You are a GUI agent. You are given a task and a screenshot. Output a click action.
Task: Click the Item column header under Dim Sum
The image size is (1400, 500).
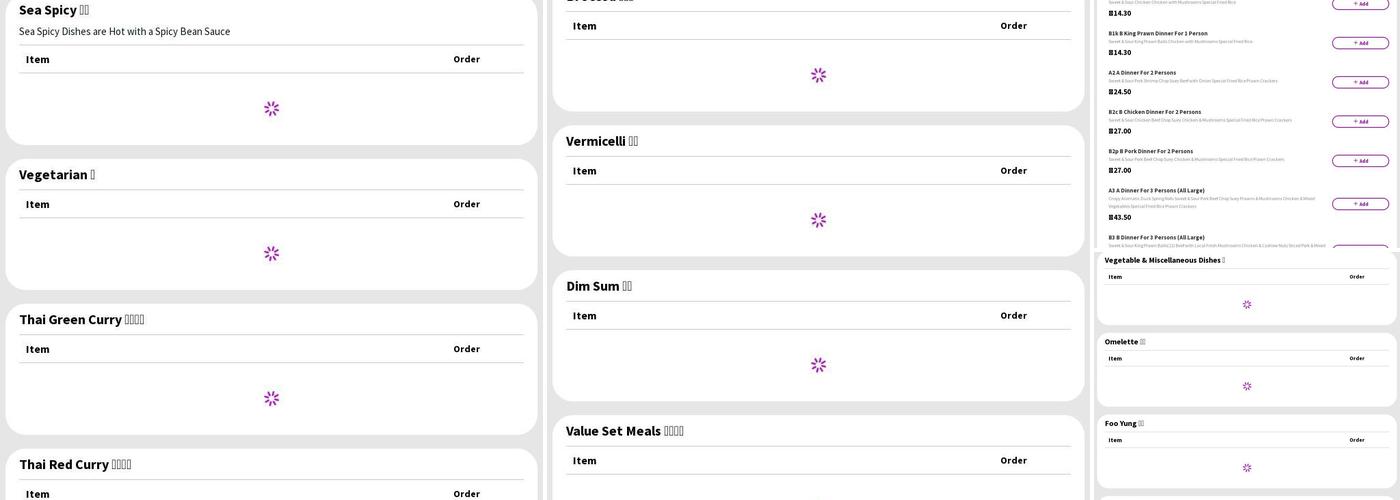(x=584, y=316)
